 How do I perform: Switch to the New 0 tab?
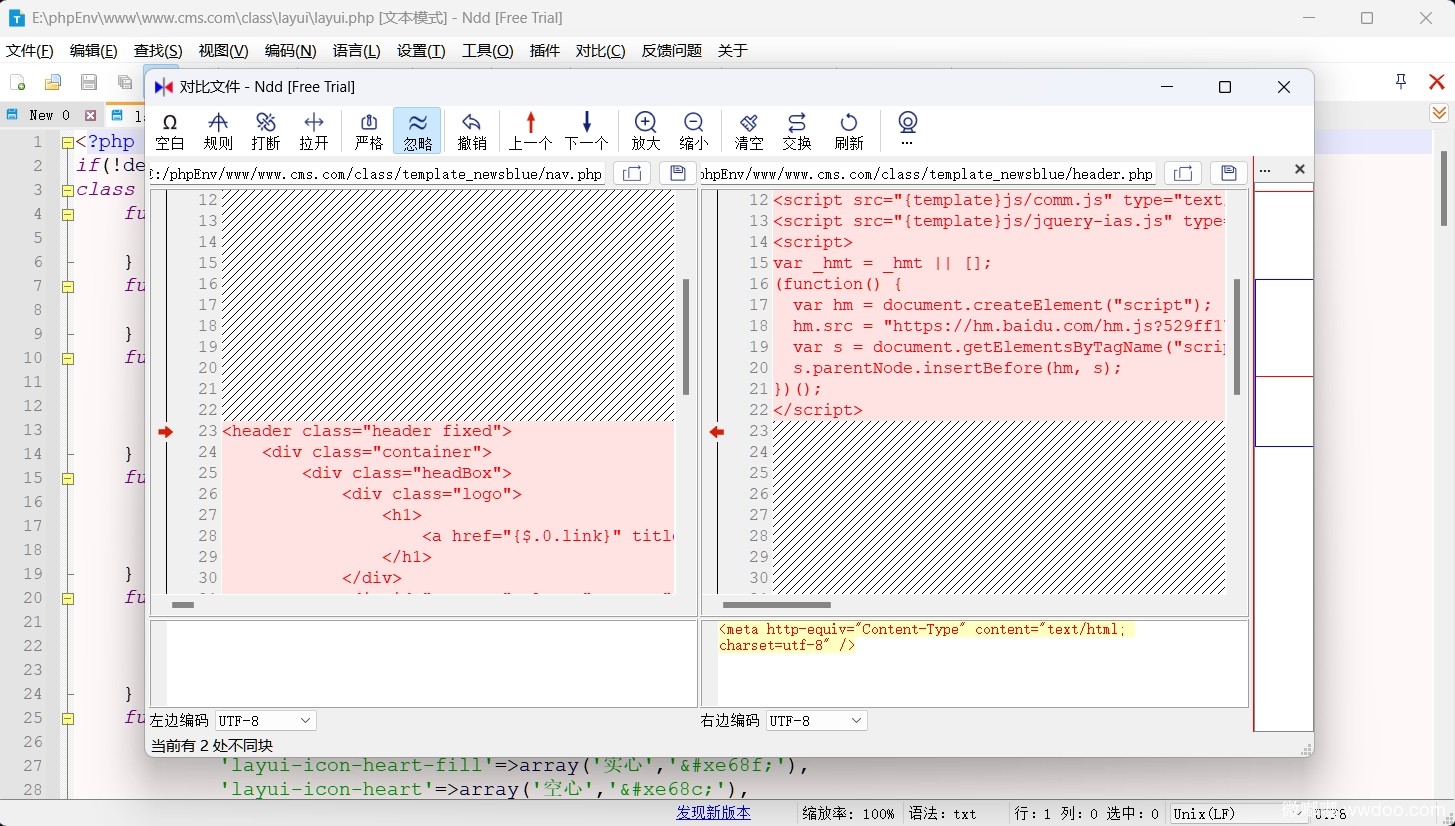[x=48, y=115]
